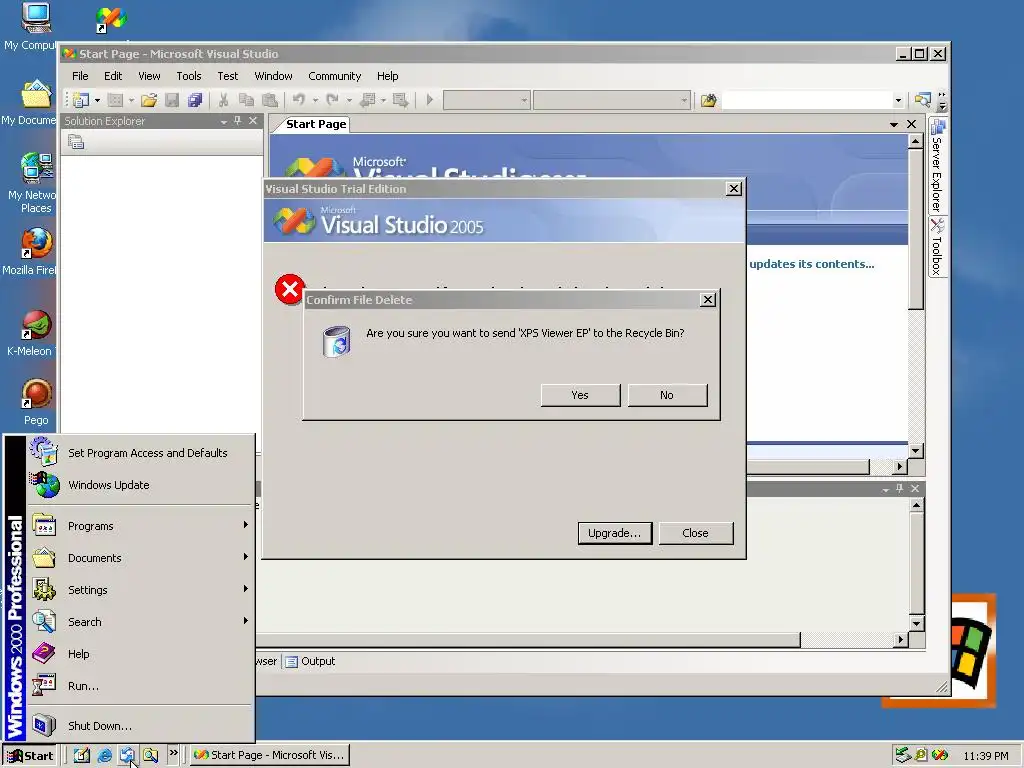Click the Start Page horizontal scrollbar thumb
The height and width of the screenshot is (768, 1024).
[x=808, y=466]
